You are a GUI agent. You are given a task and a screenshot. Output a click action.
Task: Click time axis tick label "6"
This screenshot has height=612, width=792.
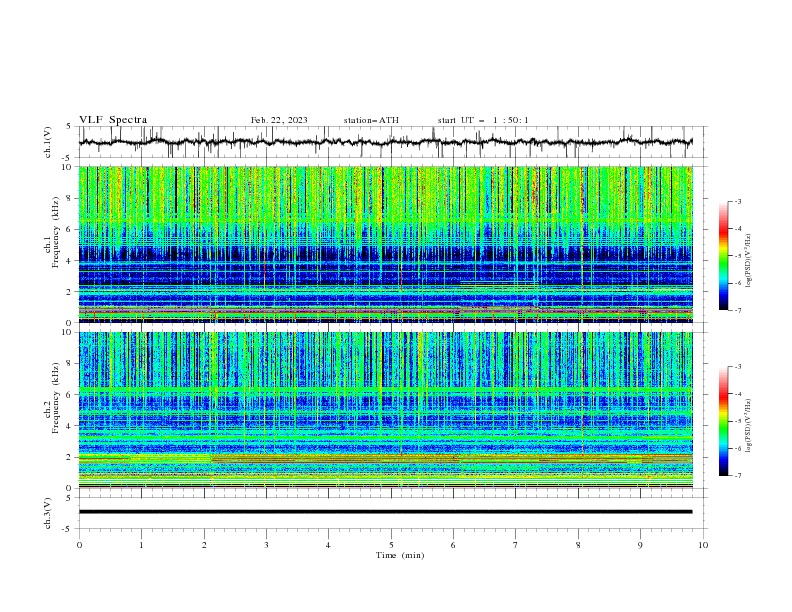pos(453,545)
